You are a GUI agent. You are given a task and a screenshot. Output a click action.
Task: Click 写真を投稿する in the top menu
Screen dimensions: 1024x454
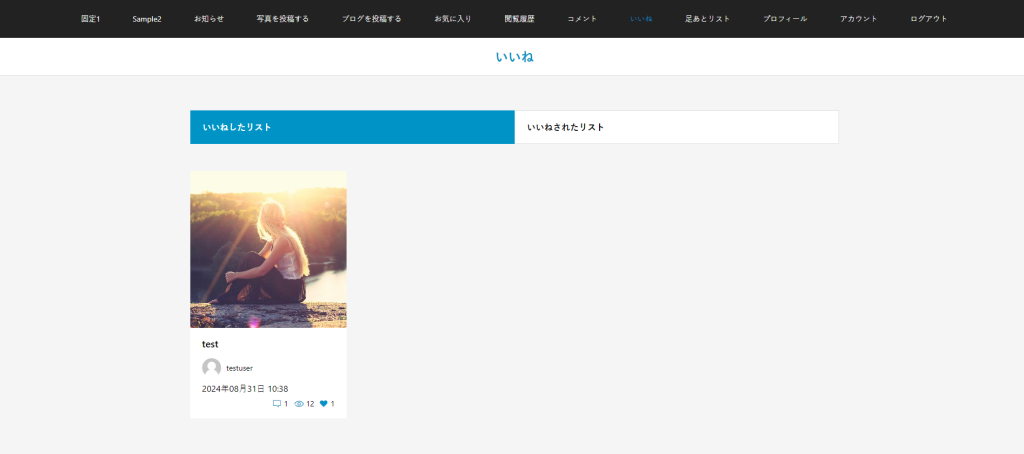coord(282,19)
